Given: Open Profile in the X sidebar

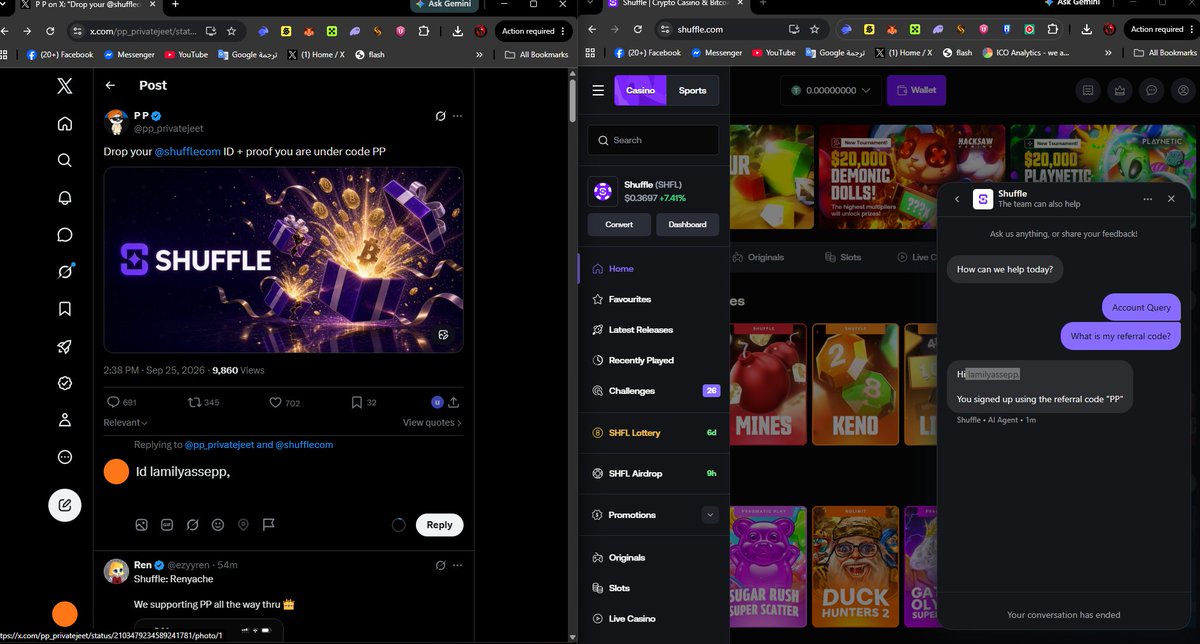Looking at the screenshot, I should pos(65,420).
